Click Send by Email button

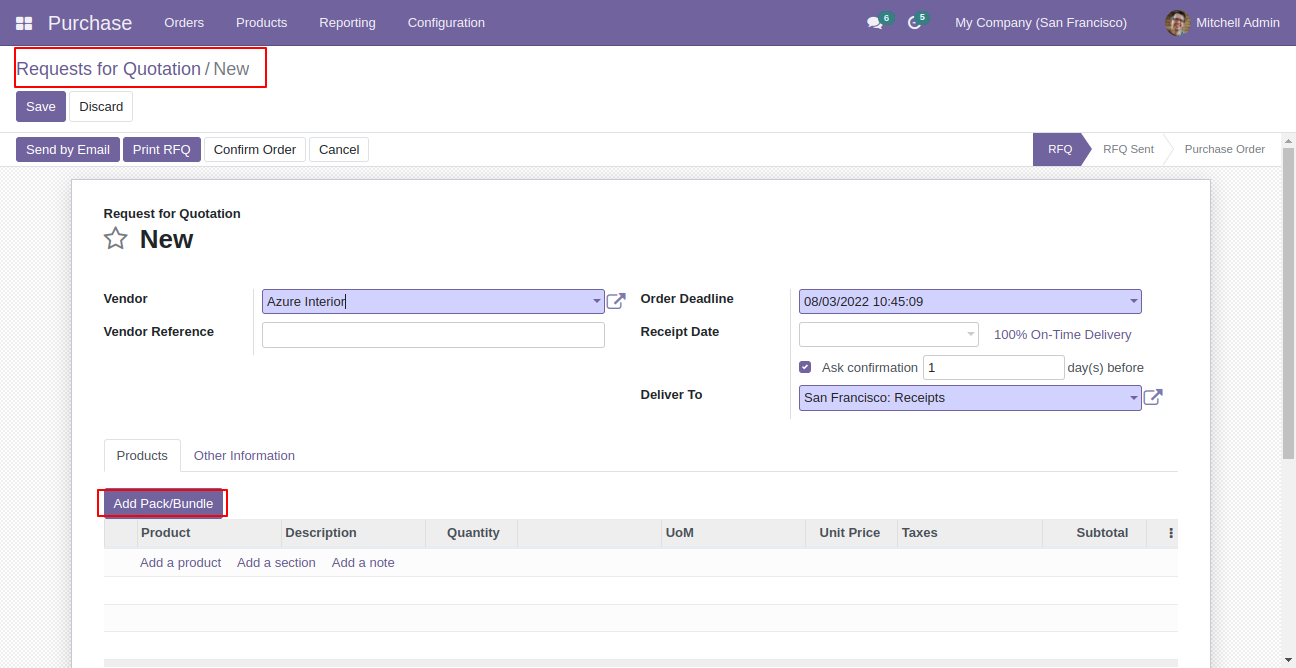click(x=68, y=150)
